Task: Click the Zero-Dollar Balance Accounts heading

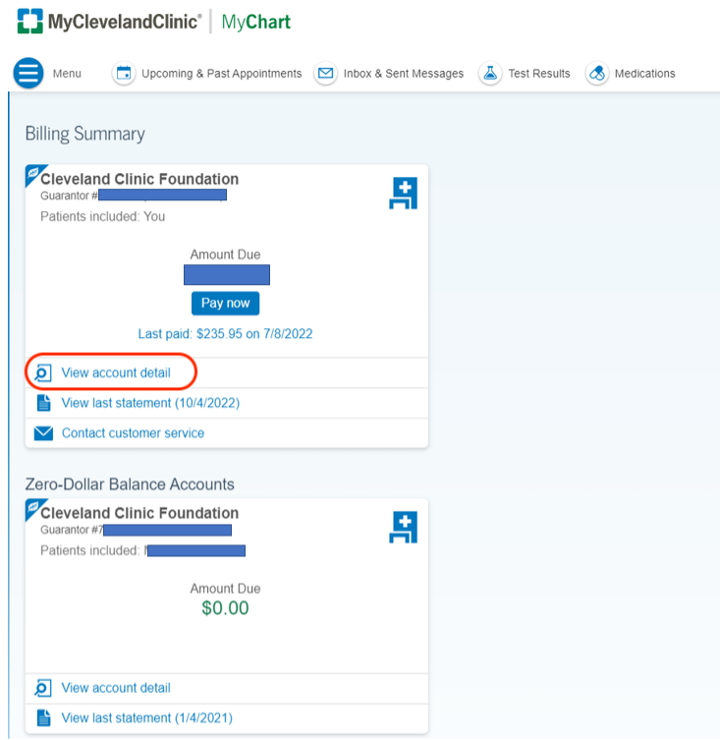Action: pyautogui.click(x=130, y=484)
